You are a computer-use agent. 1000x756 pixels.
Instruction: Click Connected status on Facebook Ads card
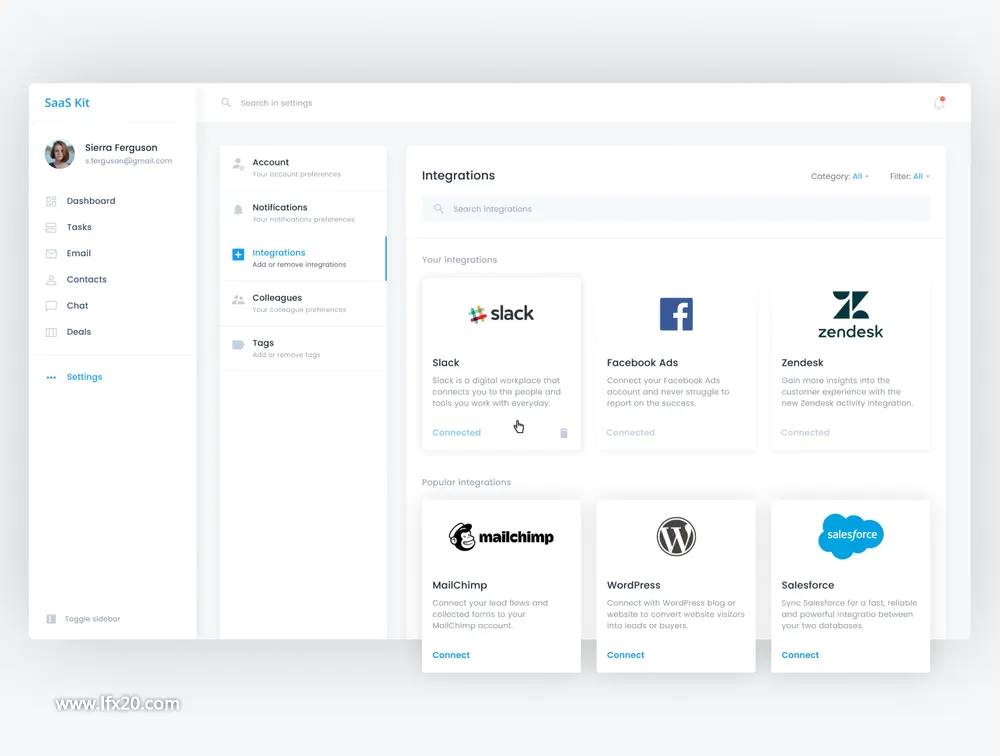point(631,433)
